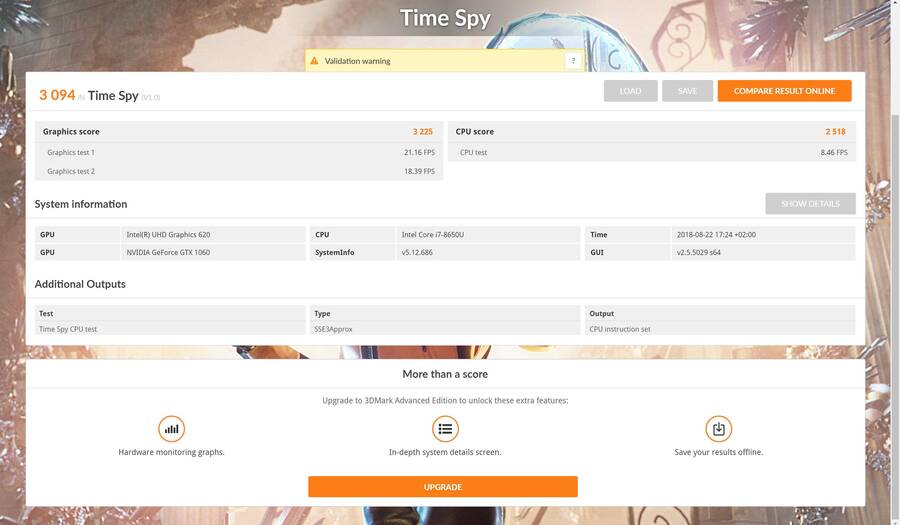
Task: Click the SSE3Approx type cell
Action: pyautogui.click(x=445, y=329)
